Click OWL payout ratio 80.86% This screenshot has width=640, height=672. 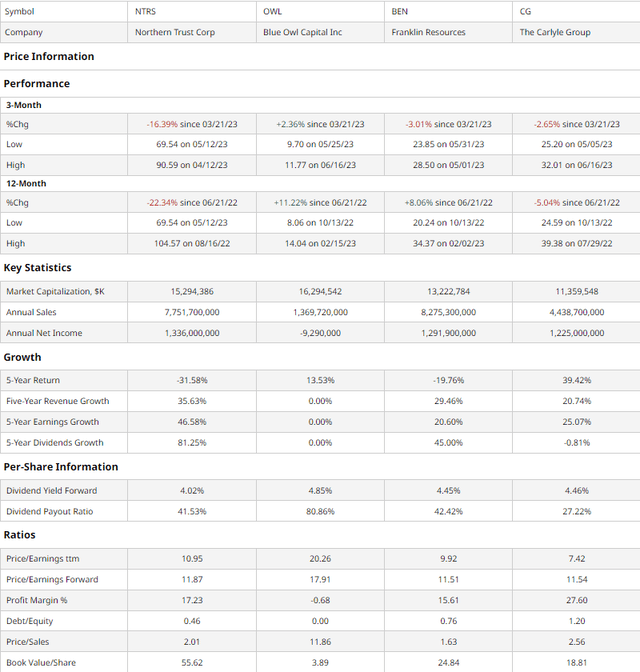point(320,511)
